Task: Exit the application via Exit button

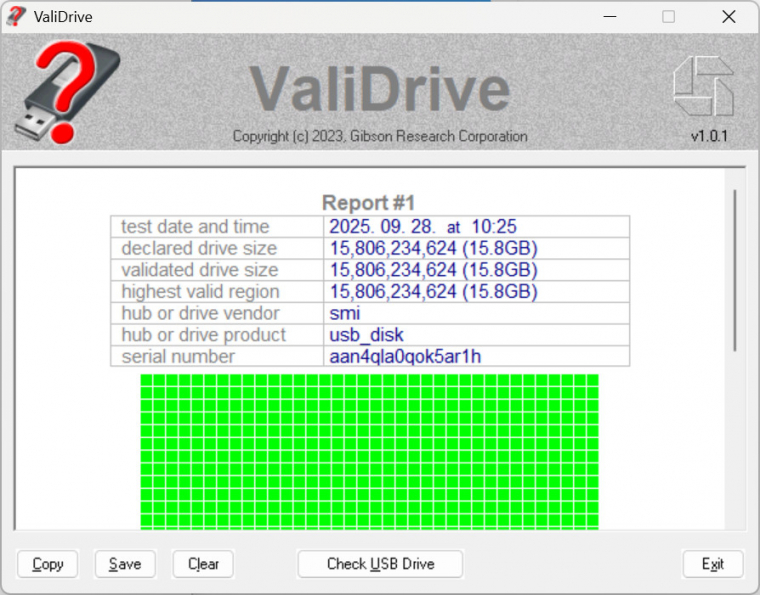Action: [x=712, y=564]
